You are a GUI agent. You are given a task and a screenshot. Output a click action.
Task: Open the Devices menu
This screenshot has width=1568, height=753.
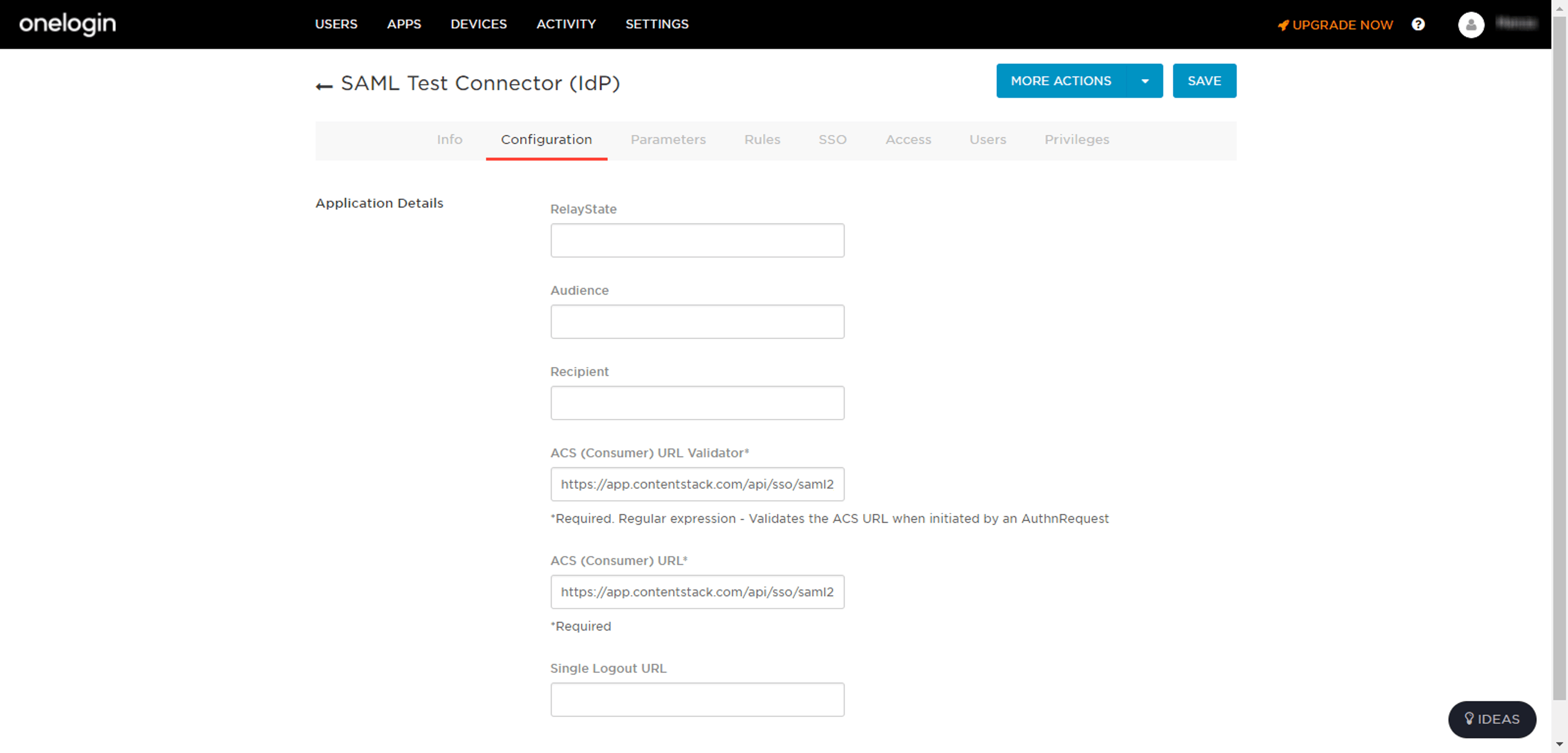click(x=479, y=24)
